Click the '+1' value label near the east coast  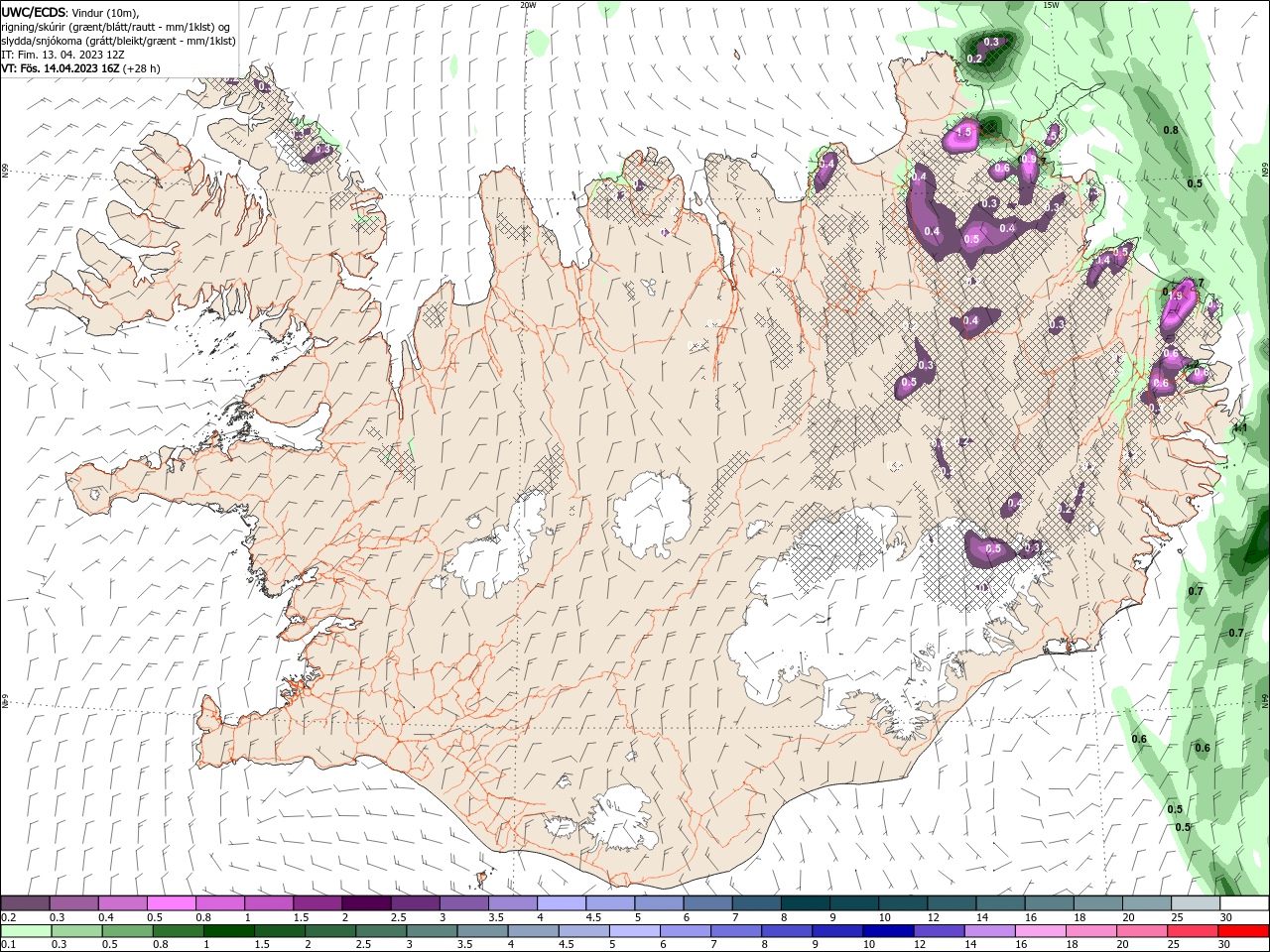(x=1239, y=428)
